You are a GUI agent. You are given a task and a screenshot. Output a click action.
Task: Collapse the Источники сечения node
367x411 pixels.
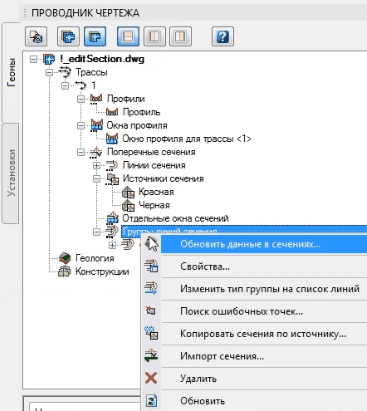(x=97, y=179)
